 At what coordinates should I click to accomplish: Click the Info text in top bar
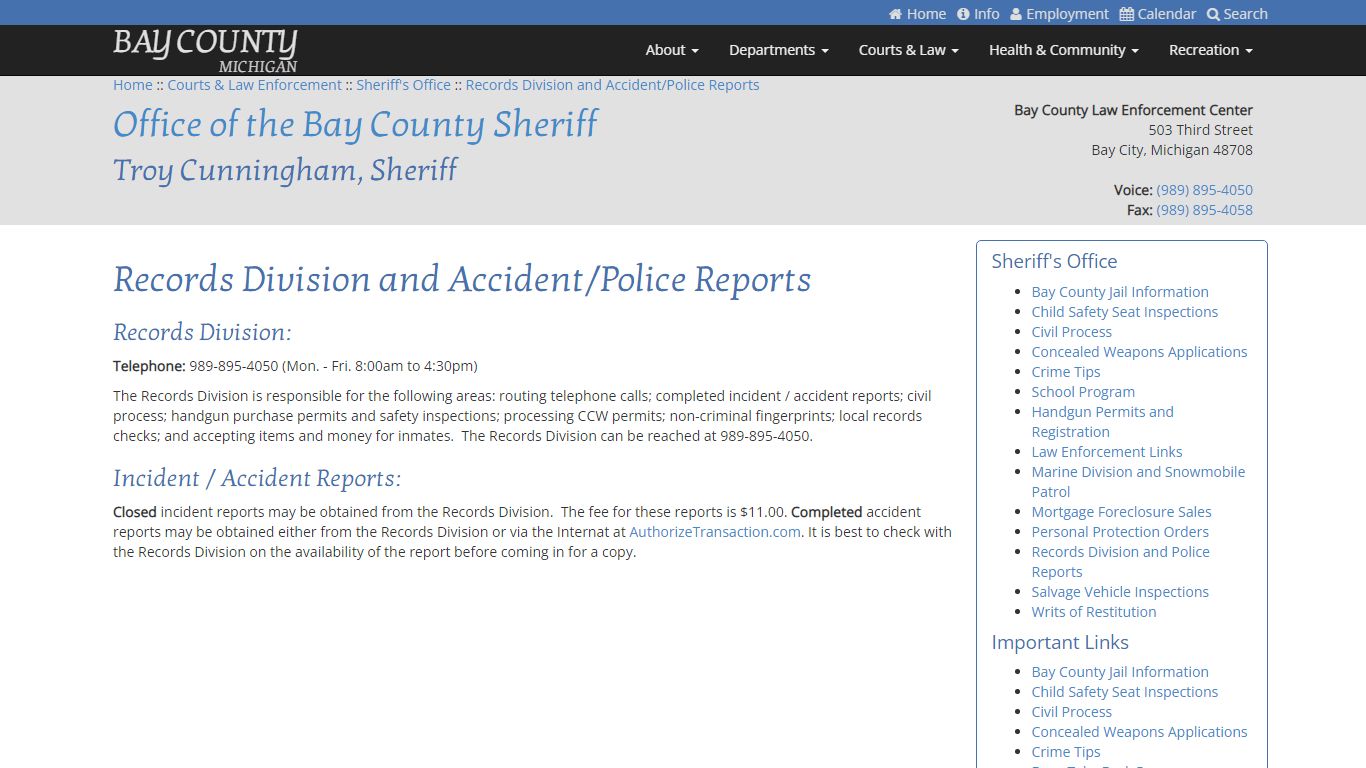click(x=987, y=14)
